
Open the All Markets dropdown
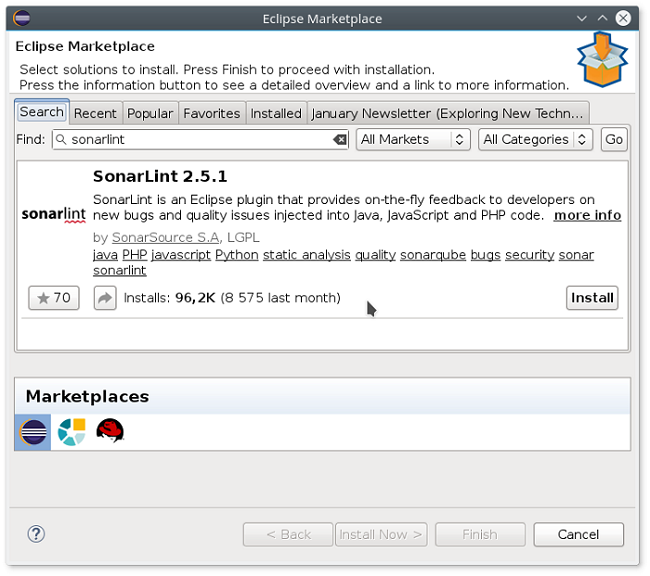click(x=413, y=140)
